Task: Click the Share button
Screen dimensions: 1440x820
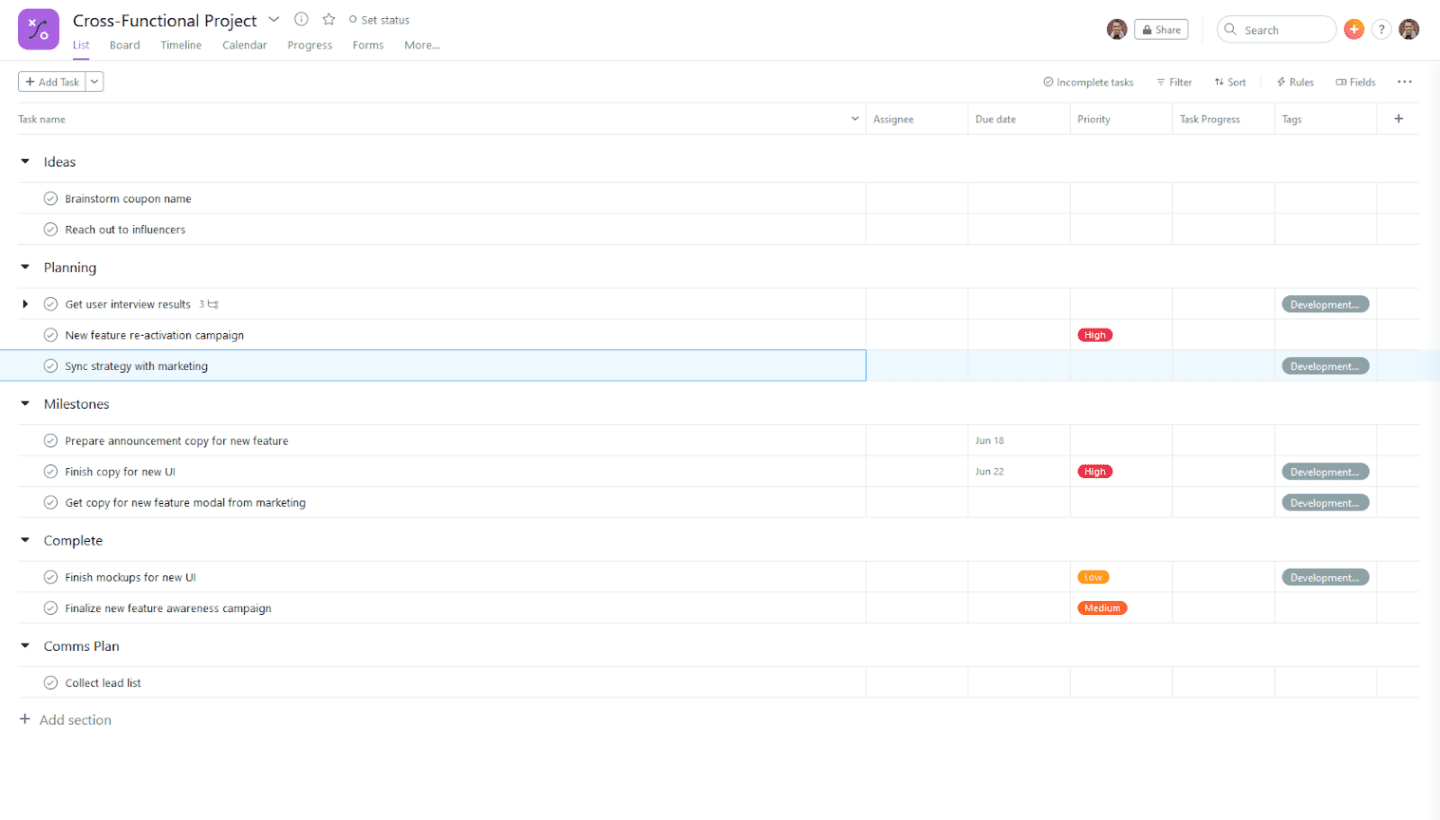Action: (x=1161, y=30)
